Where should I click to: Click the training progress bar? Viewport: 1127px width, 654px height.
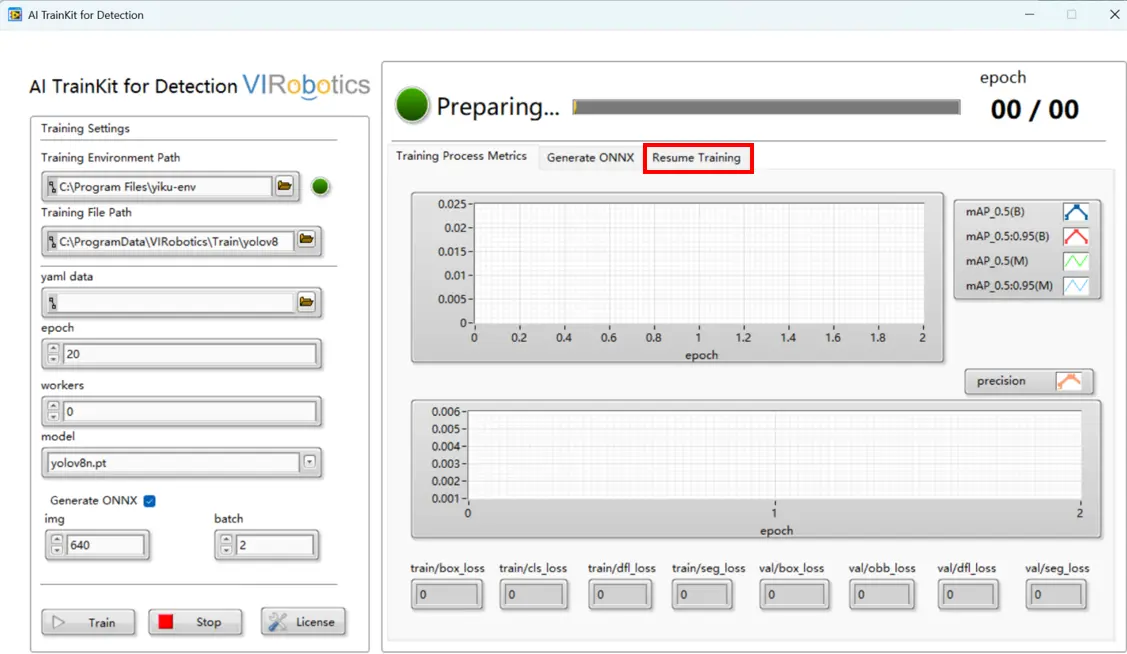pyautogui.click(x=766, y=107)
